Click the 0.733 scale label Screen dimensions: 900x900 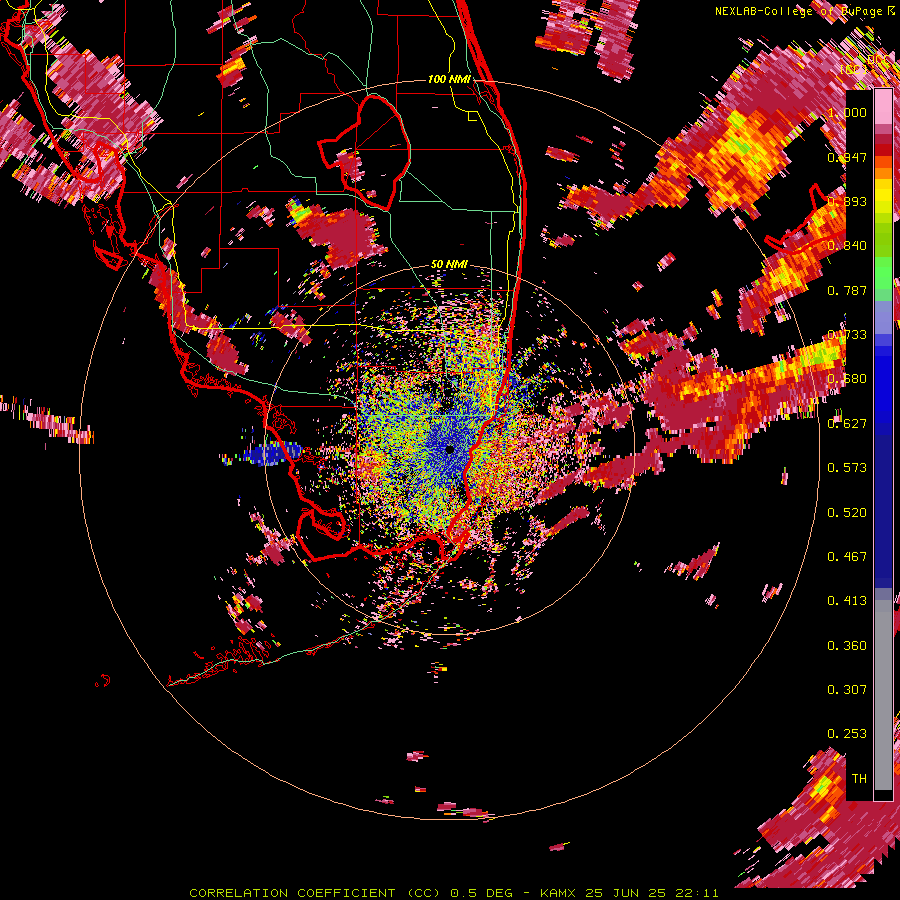[x=847, y=335]
